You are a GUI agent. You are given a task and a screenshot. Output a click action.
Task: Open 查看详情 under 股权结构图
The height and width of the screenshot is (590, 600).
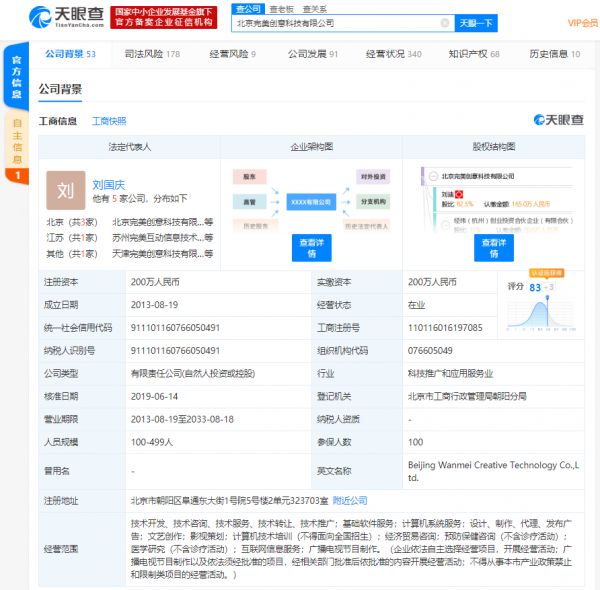pos(493,247)
